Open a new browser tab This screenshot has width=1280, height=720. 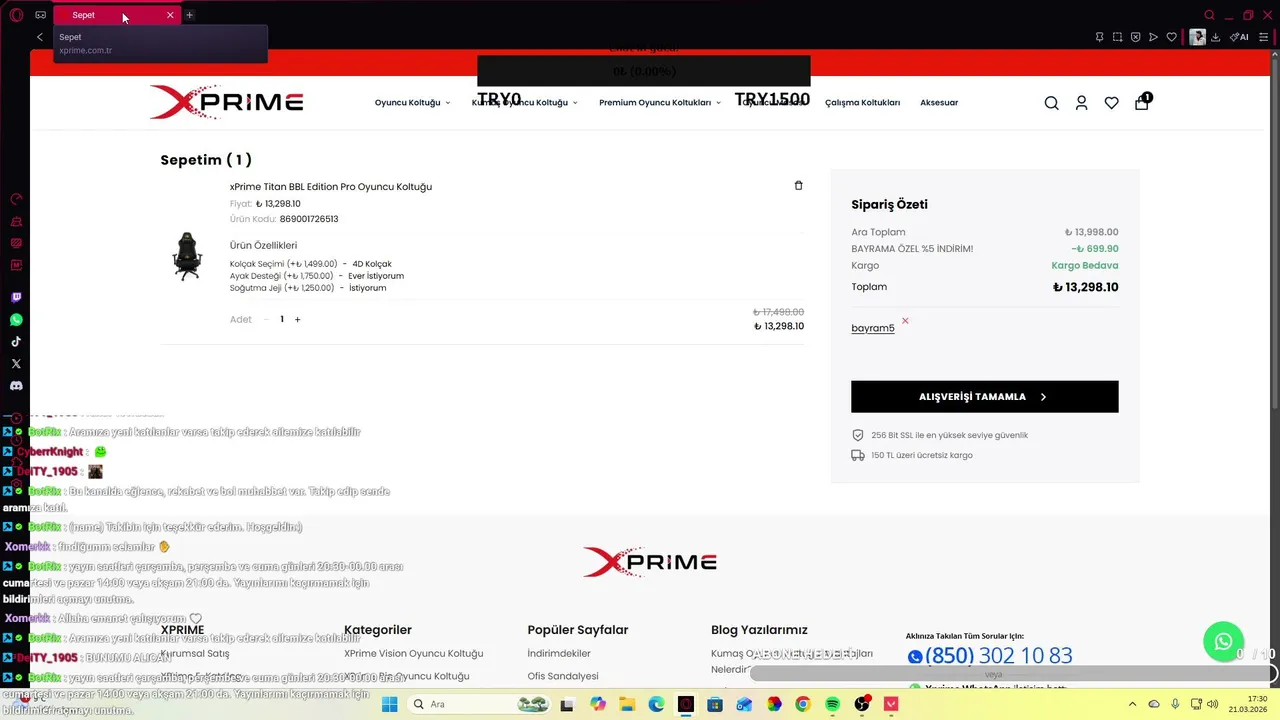coord(189,15)
